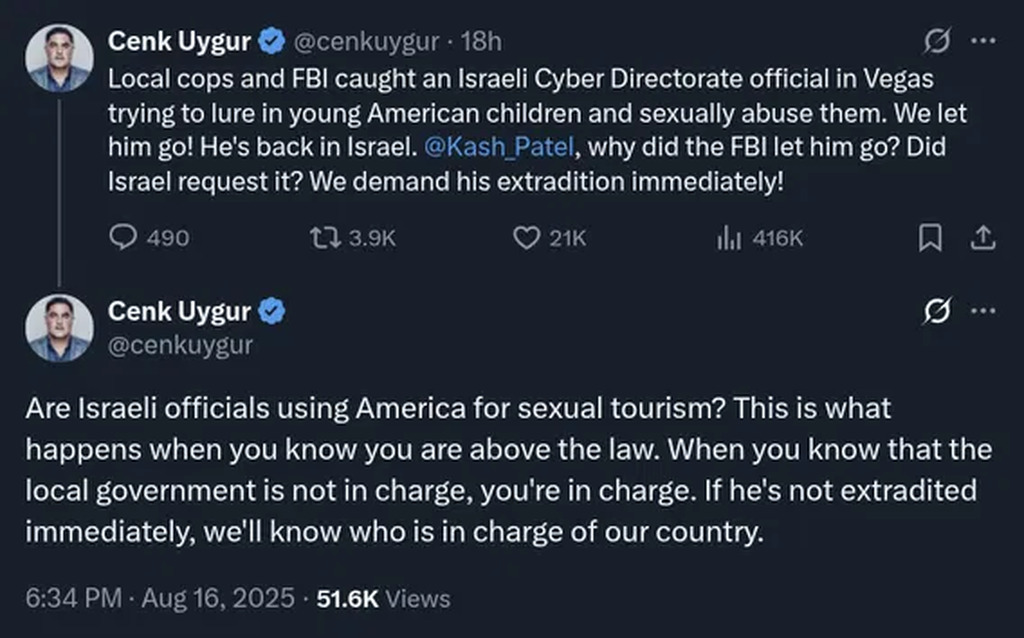Click the Grok icon on second tweet
The image size is (1024, 638).
[x=936, y=312]
